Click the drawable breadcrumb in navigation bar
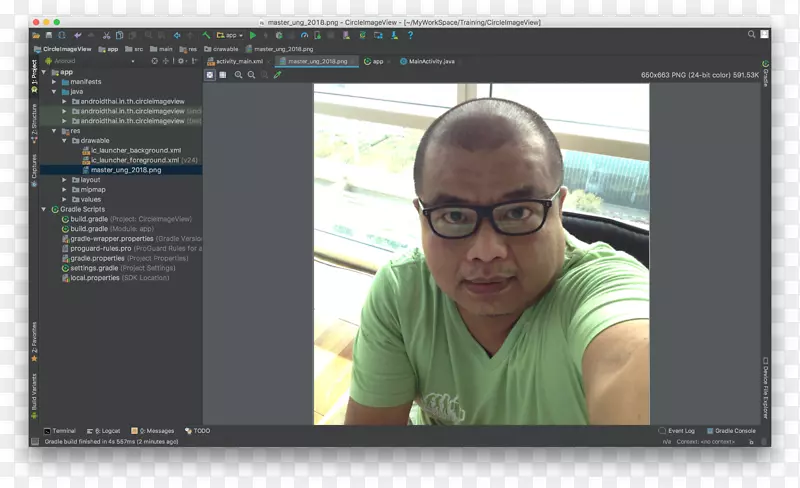The image size is (800, 488). point(221,49)
